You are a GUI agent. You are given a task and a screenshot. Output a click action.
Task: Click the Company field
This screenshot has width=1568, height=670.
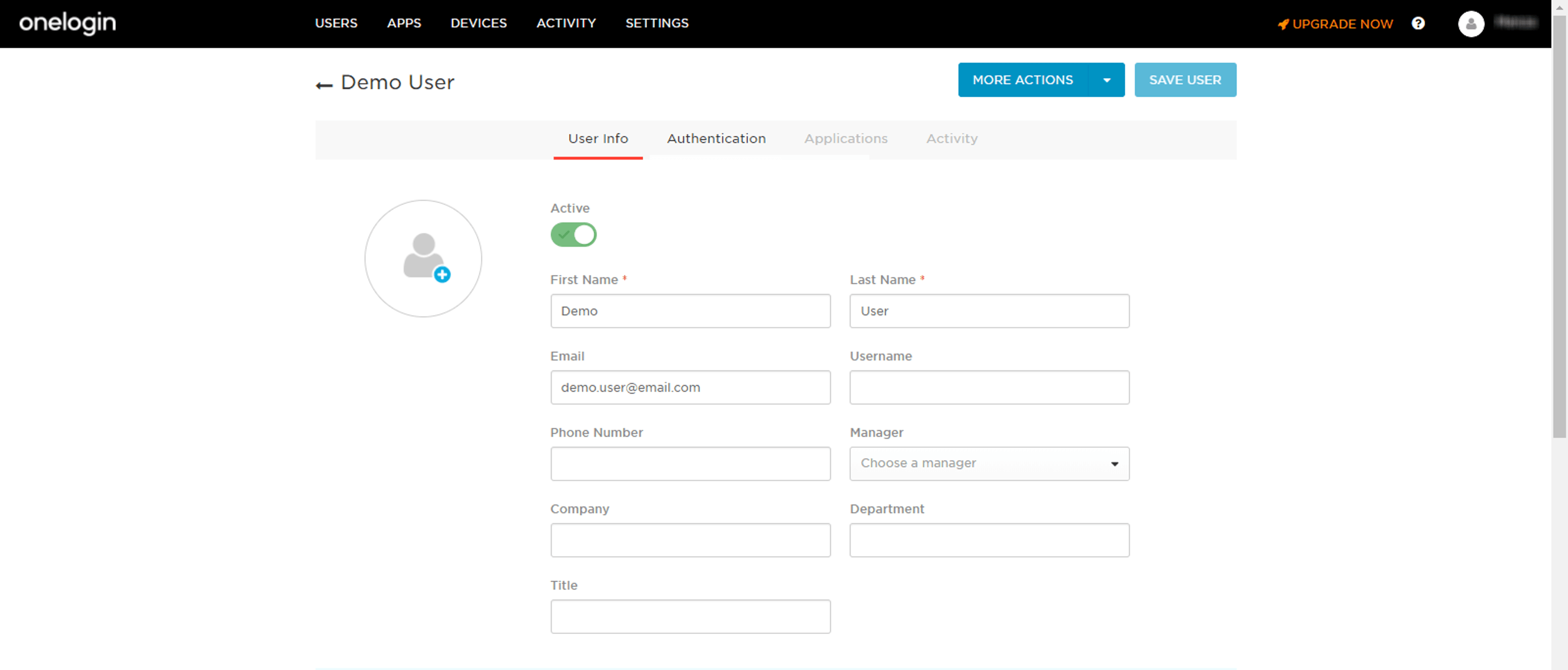point(690,540)
